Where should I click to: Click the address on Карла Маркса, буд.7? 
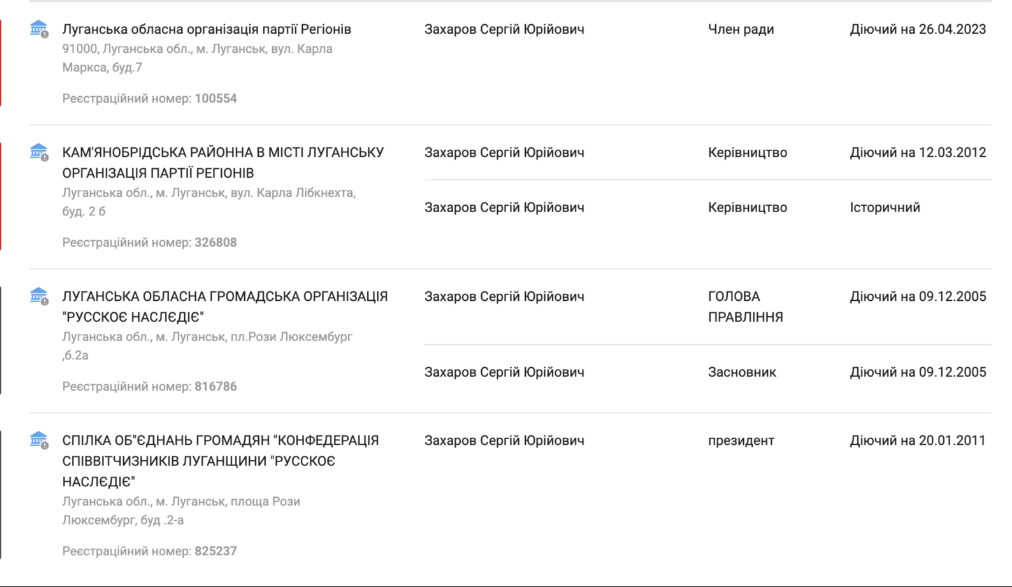pos(197,57)
